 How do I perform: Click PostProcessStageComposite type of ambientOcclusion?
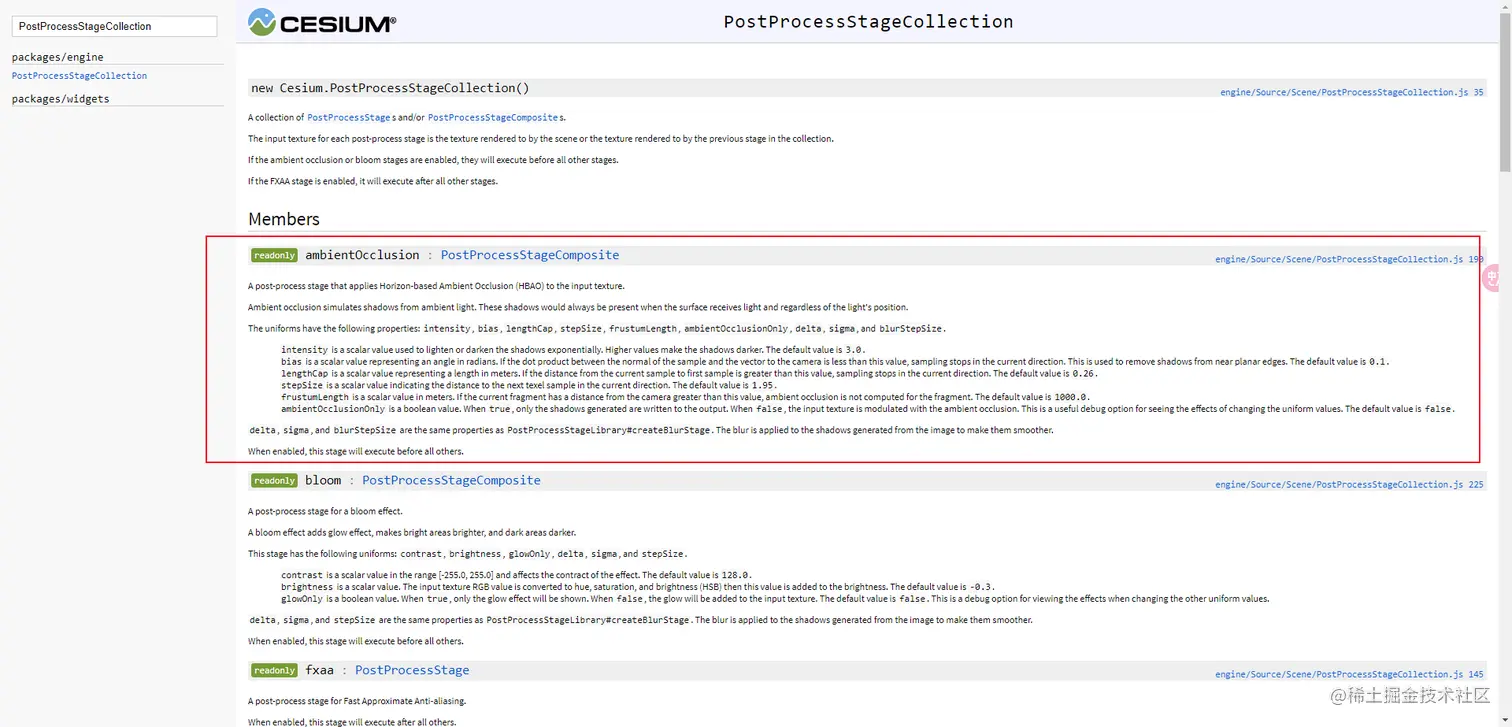[530, 255]
